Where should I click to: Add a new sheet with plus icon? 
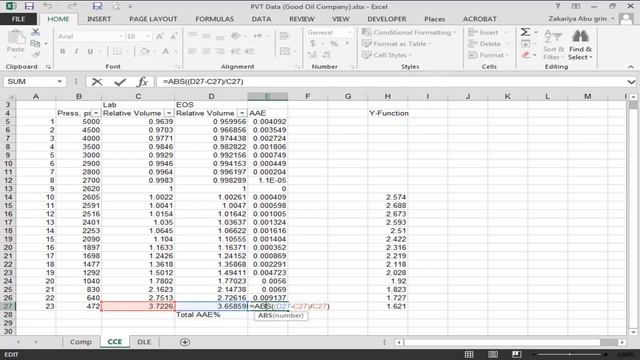(184, 342)
